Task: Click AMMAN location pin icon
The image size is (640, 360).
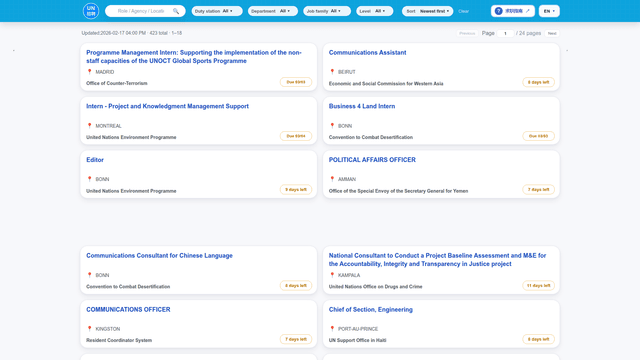Action: [x=332, y=179]
